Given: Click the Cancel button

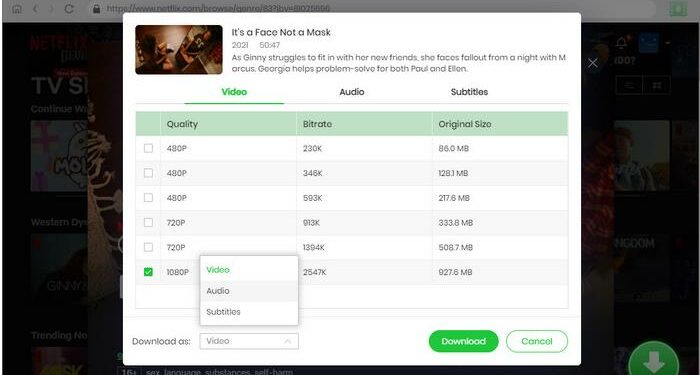Looking at the screenshot, I should pos(537,342).
